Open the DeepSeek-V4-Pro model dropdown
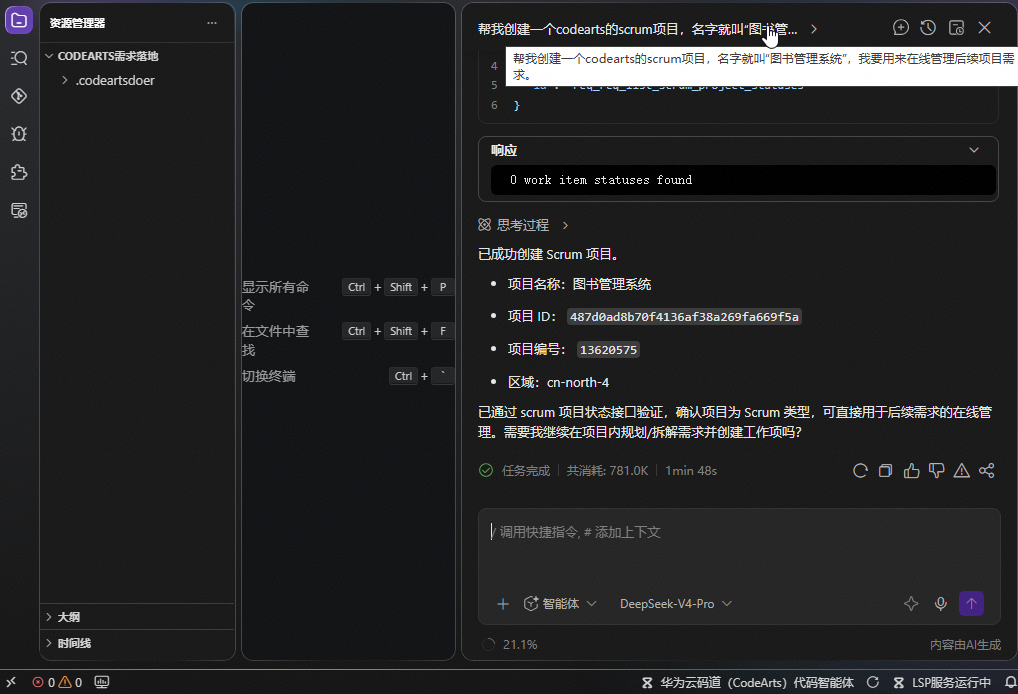Screen dimensions: 1018x694 pos(676,604)
